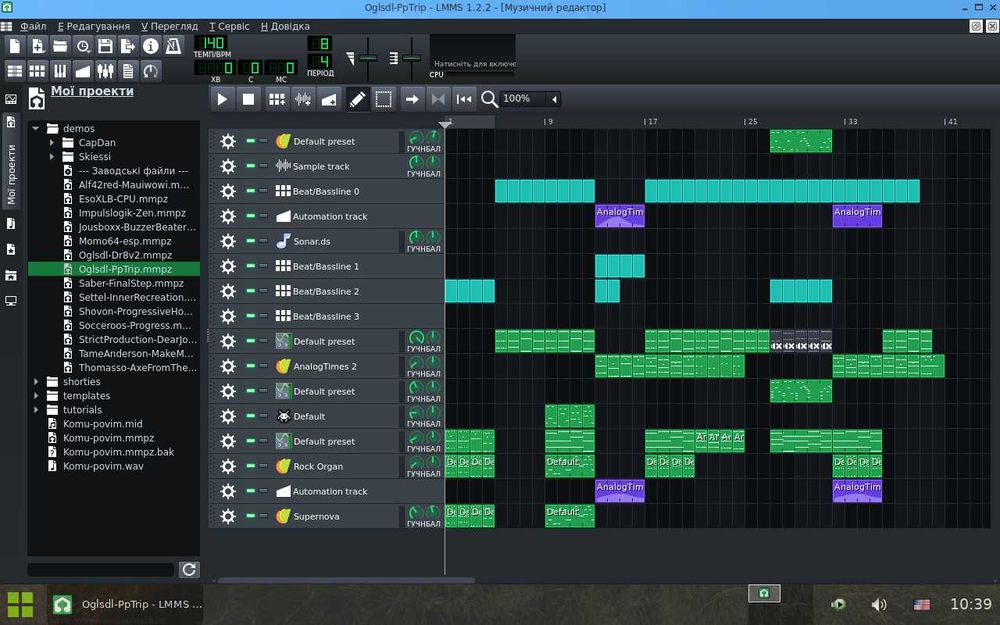Toggle the metronome

tap(173, 46)
